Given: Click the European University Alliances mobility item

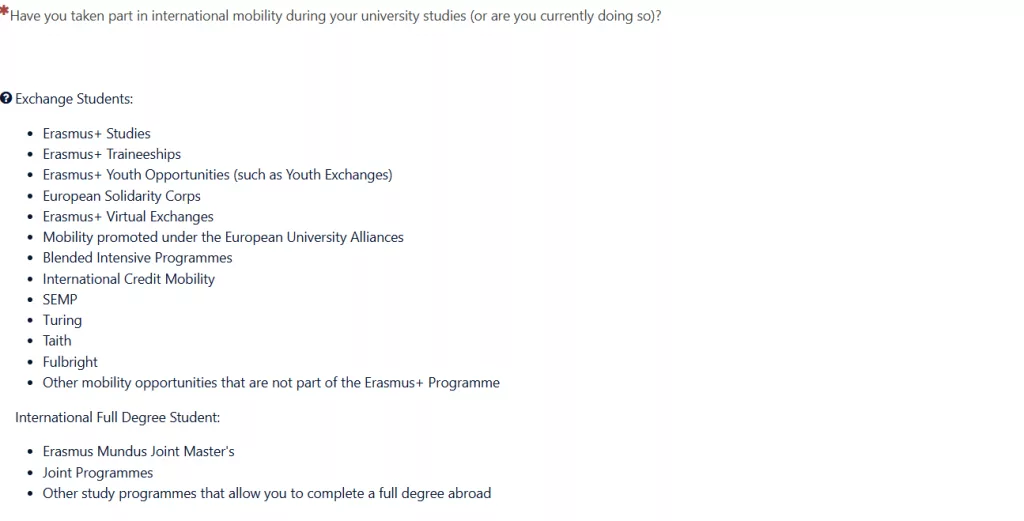Looking at the screenshot, I should pyautogui.click(x=223, y=238).
